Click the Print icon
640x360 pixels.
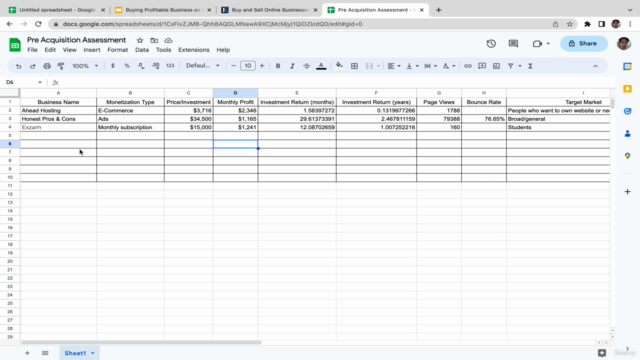coord(47,66)
